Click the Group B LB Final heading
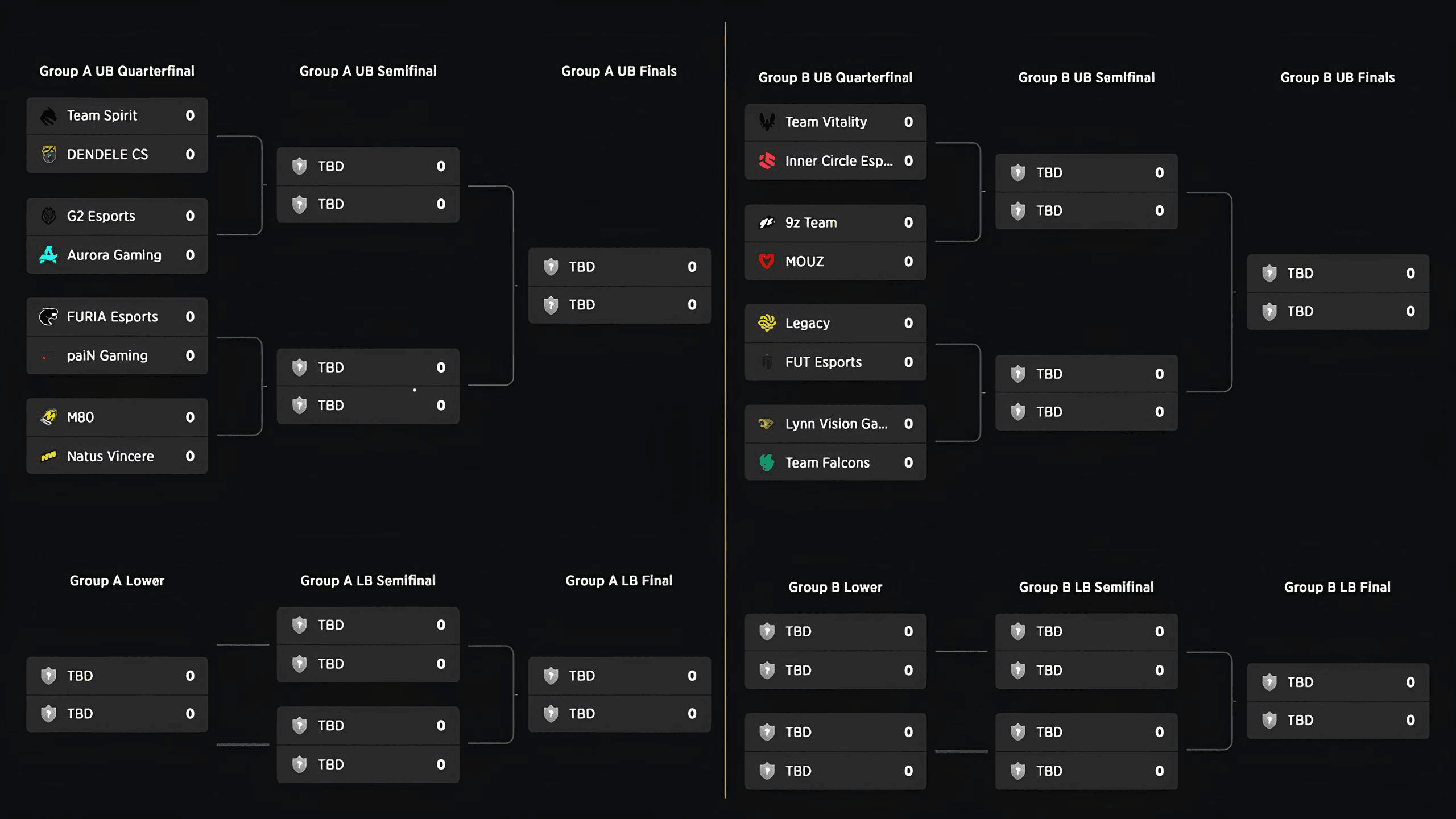Viewport: 1456px width, 819px height. [x=1337, y=587]
